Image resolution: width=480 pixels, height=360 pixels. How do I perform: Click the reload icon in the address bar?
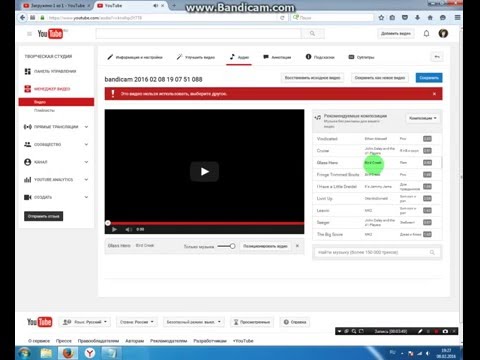coord(282,18)
